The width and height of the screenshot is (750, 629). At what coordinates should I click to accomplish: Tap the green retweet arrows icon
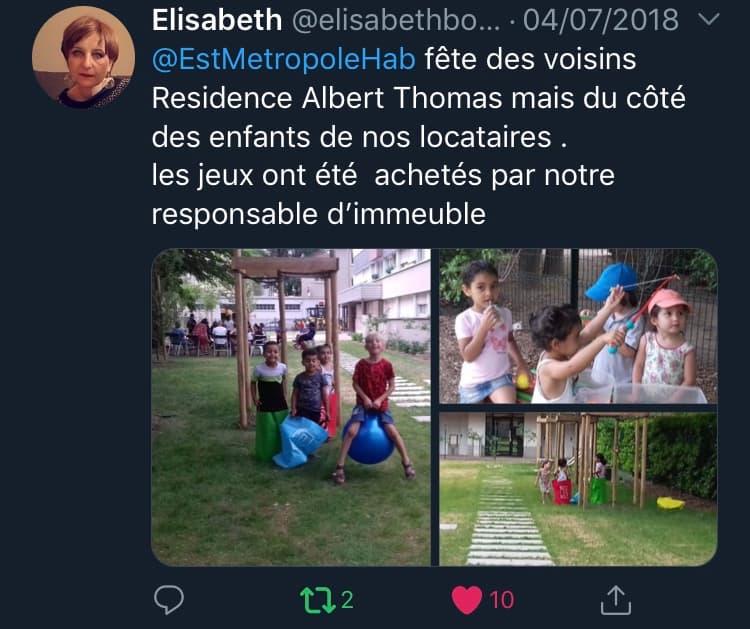318,600
